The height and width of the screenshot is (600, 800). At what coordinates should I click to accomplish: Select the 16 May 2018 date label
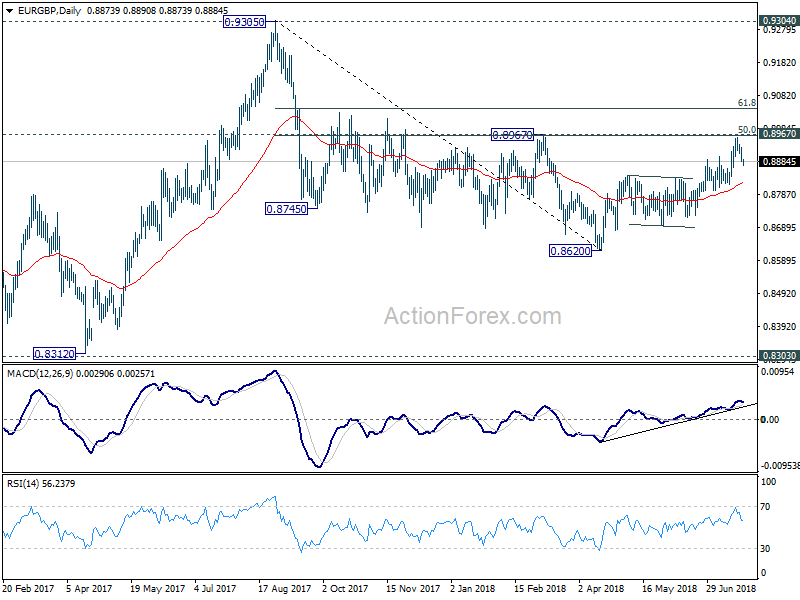pyautogui.click(x=669, y=588)
